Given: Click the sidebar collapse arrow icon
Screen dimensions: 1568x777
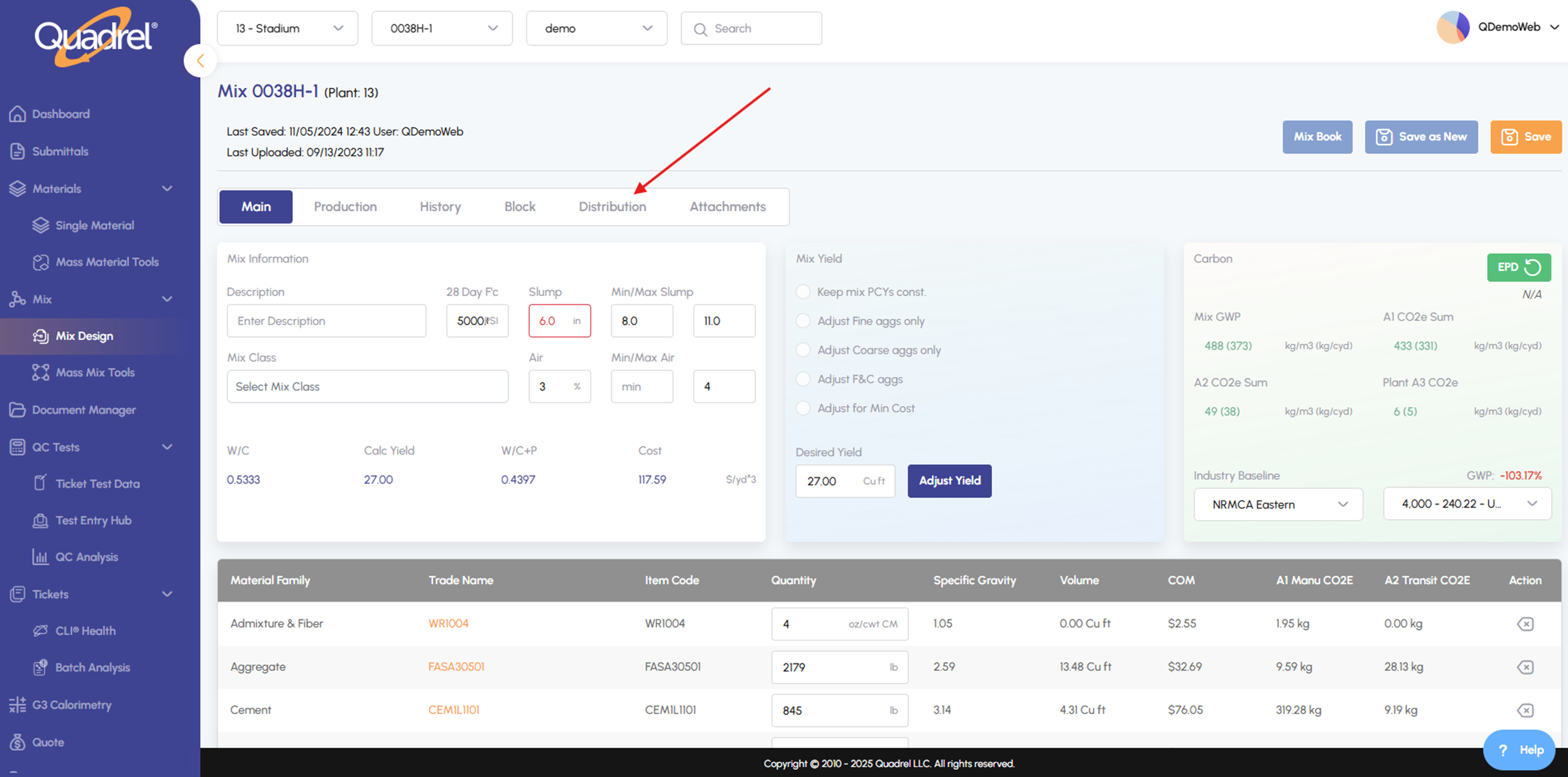Looking at the screenshot, I should click(x=200, y=61).
